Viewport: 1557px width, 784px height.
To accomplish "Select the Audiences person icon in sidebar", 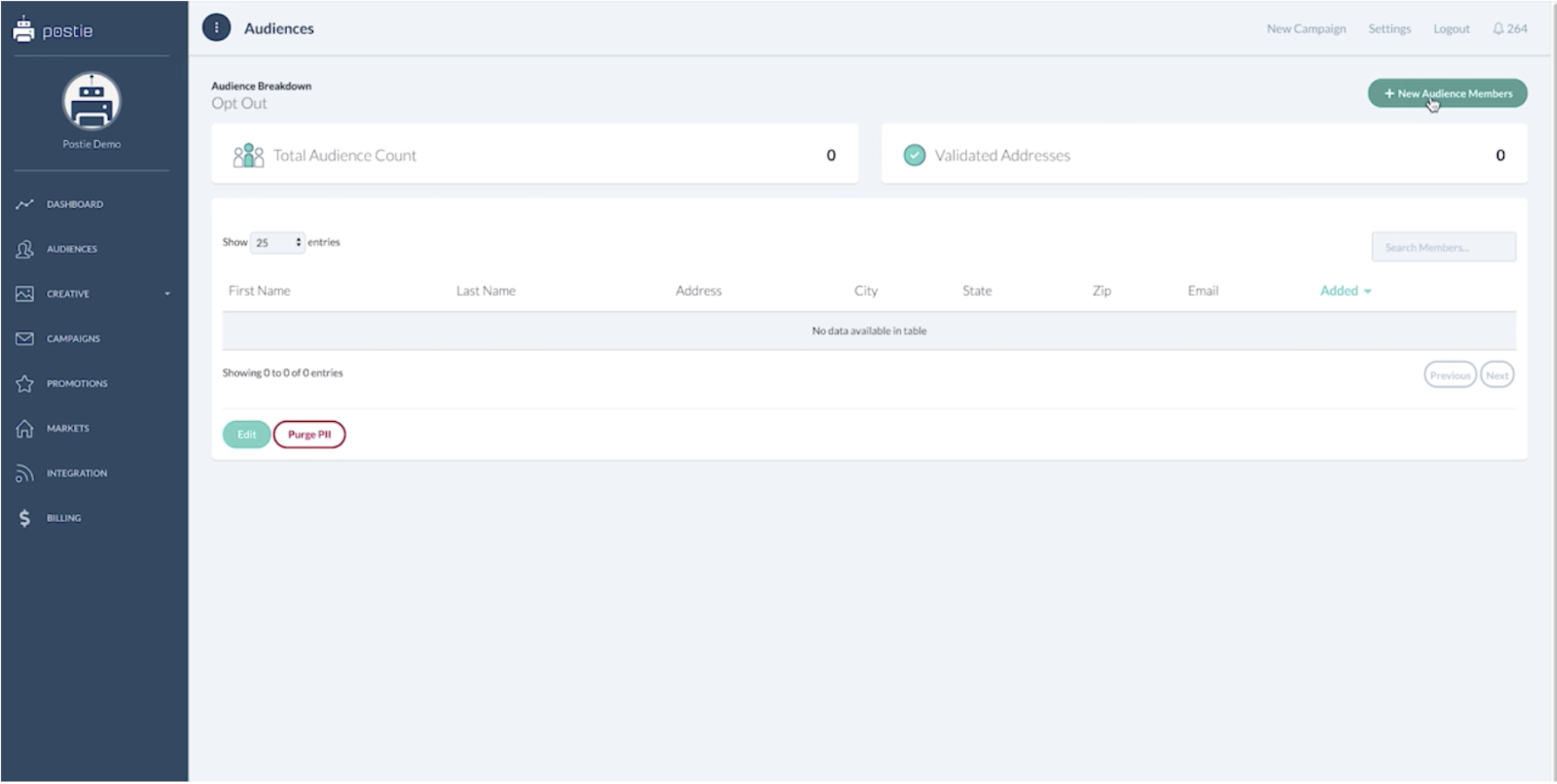I will pos(25,249).
